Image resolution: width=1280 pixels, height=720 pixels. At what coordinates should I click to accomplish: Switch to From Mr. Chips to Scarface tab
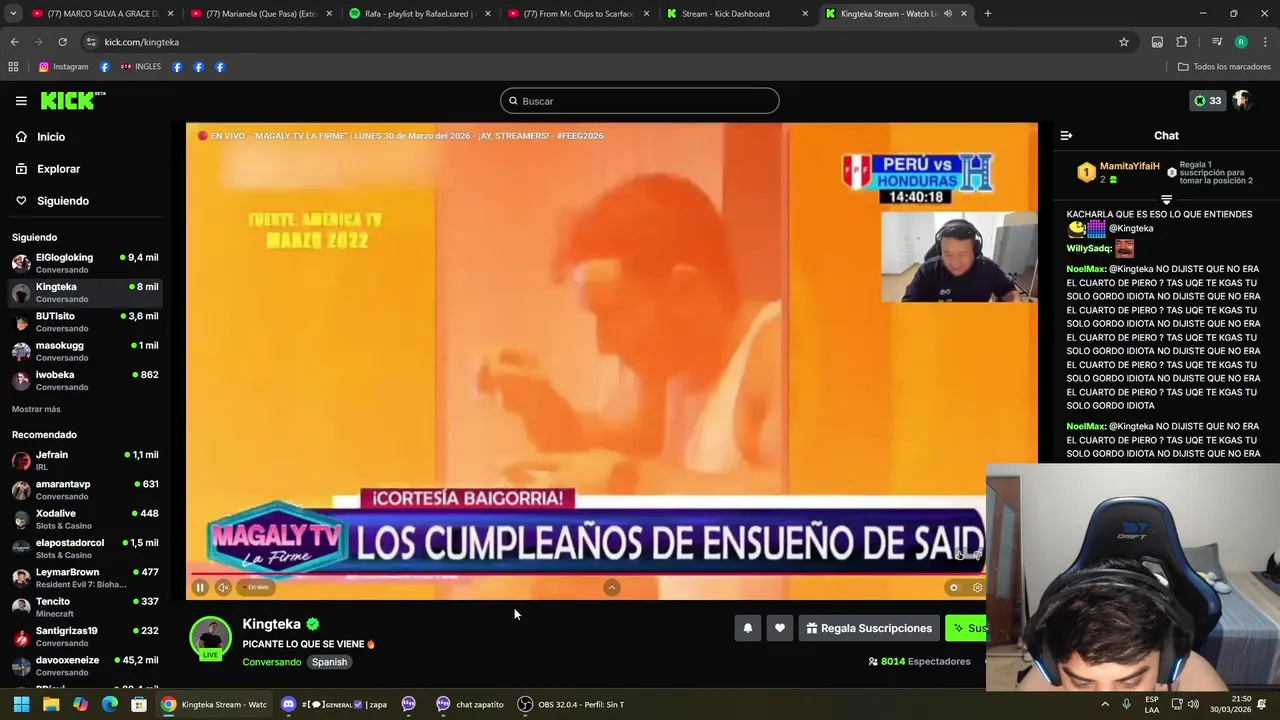pos(578,14)
